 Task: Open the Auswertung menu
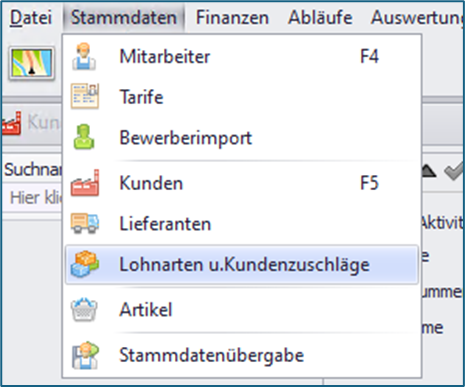(x=418, y=17)
